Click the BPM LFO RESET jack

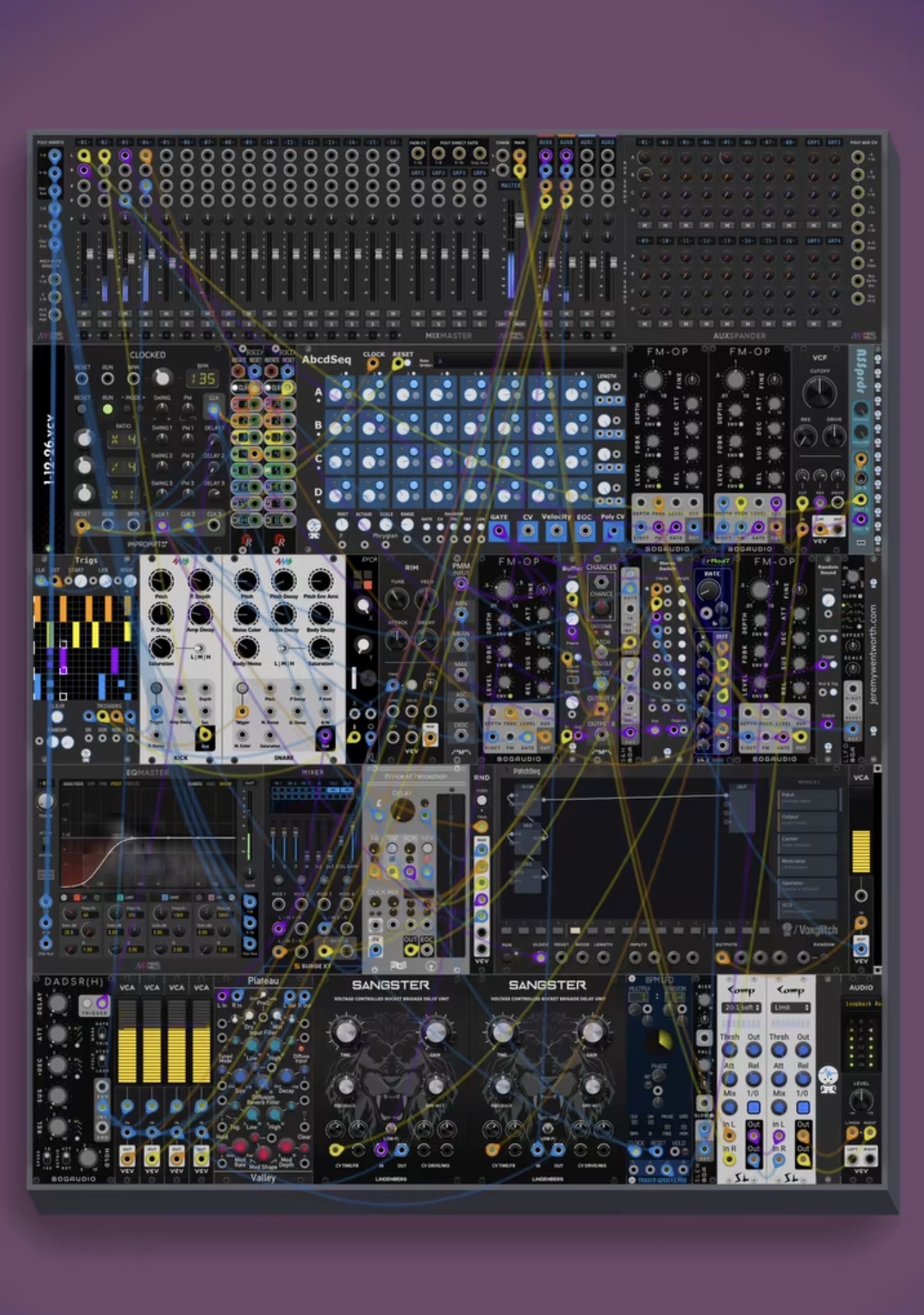click(656, 1152)
